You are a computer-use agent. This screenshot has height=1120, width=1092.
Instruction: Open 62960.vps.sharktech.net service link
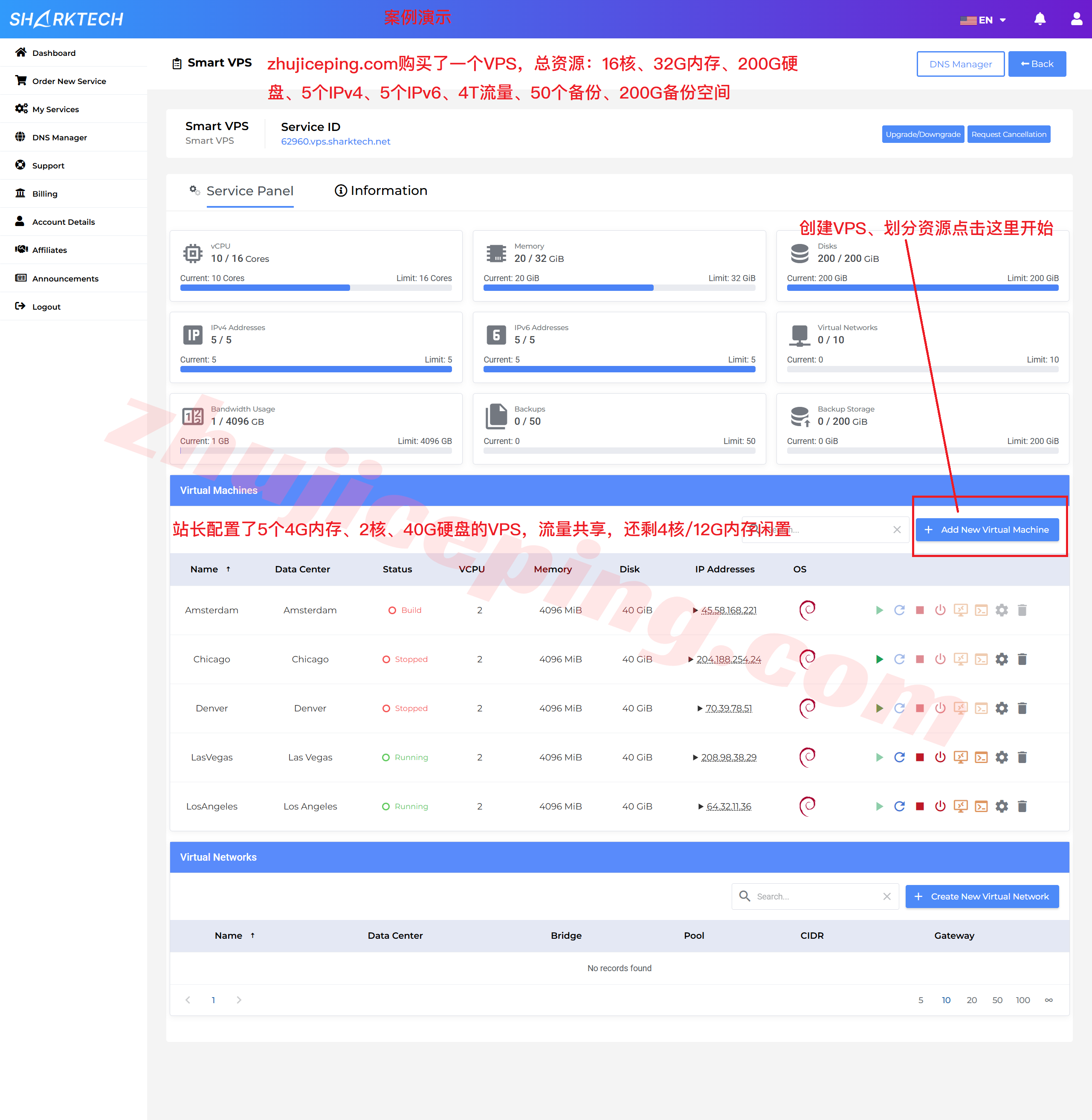tap(336, 141)
